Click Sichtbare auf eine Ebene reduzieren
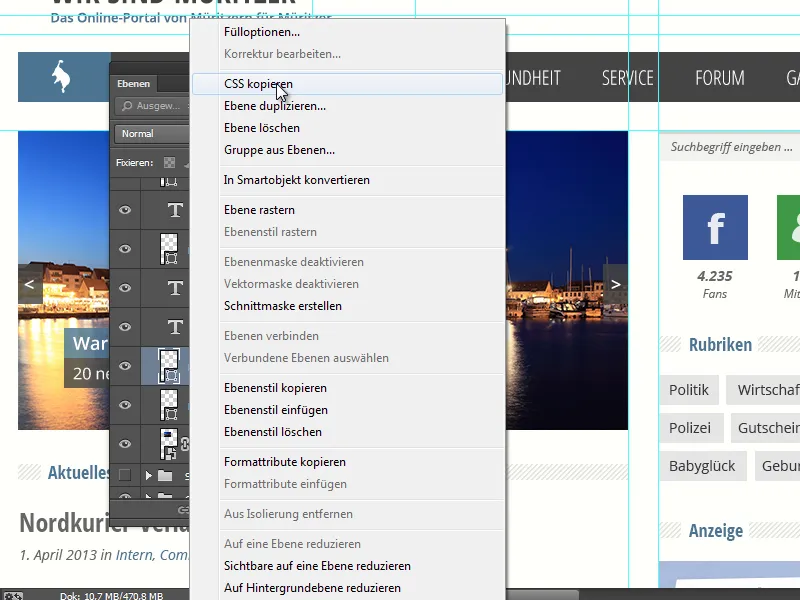The height and width of the screenshot is (600, 800). tap(347, 566)
